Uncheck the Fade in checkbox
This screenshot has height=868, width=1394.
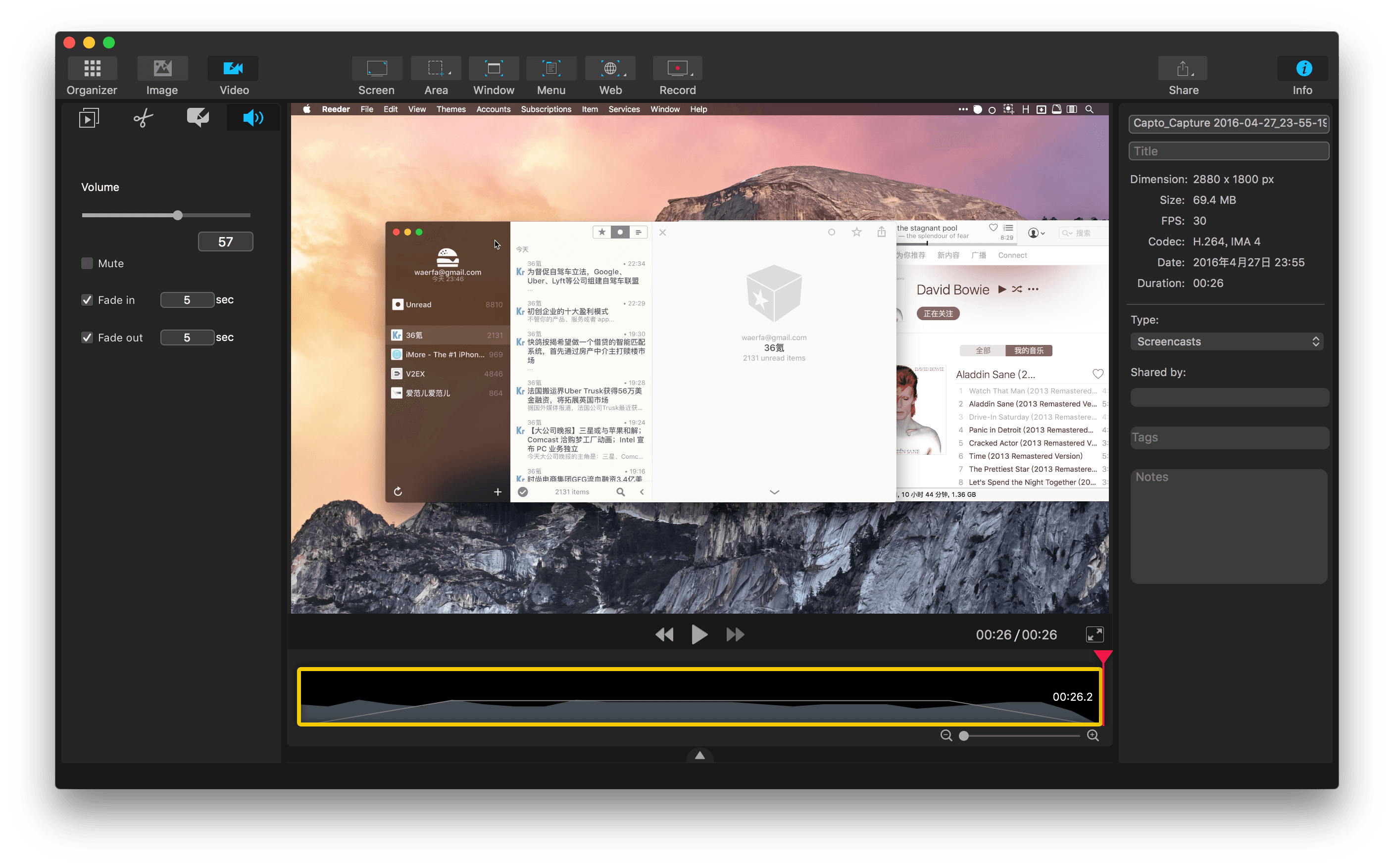(87, 300)
